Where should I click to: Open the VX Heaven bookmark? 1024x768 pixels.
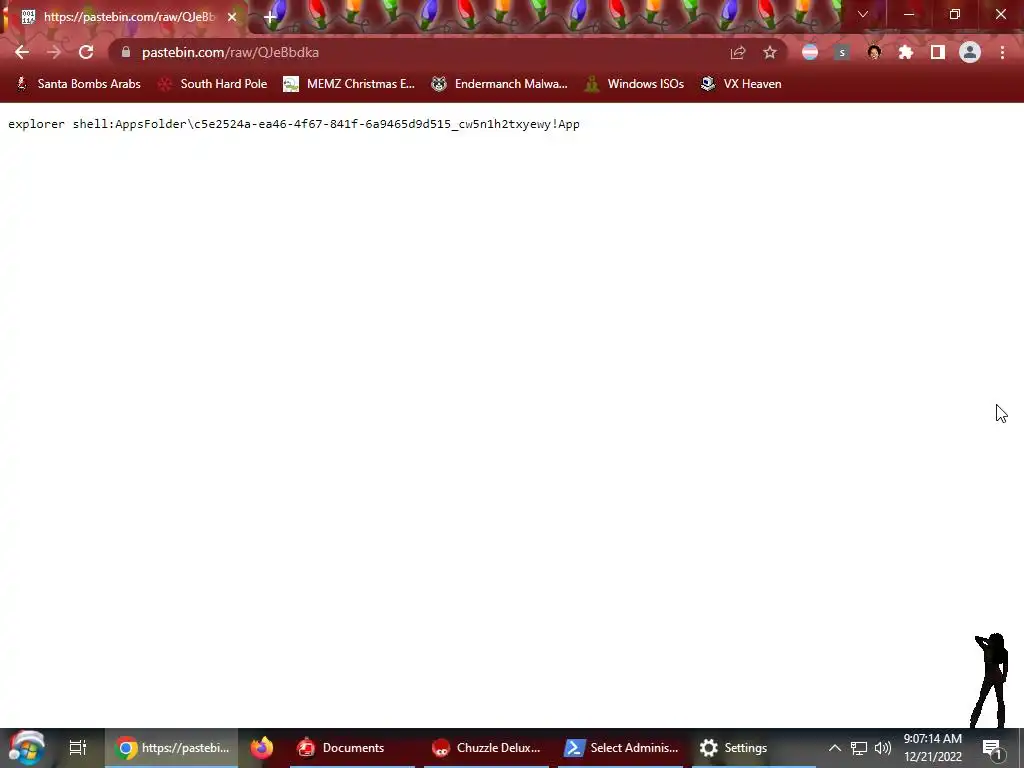741,84
